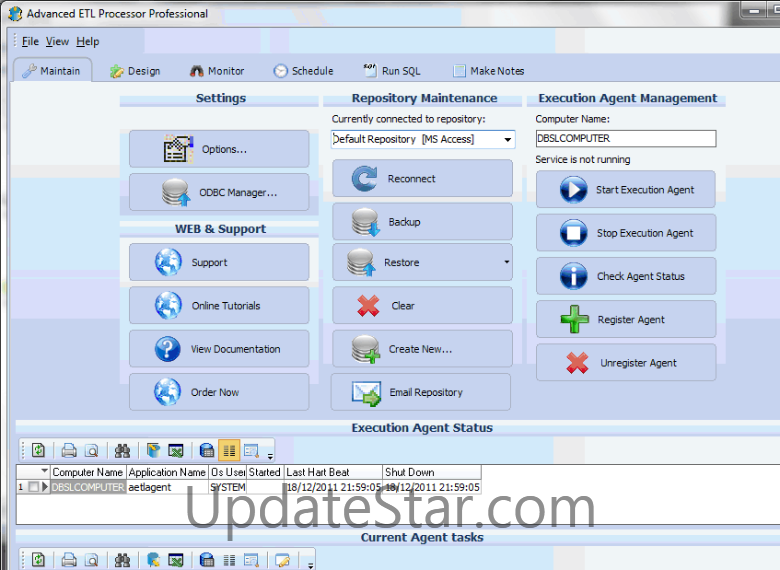This screenshot has height=570, width=780.
Task: Click Stop Execution Agent
Action: pos(626,233)
